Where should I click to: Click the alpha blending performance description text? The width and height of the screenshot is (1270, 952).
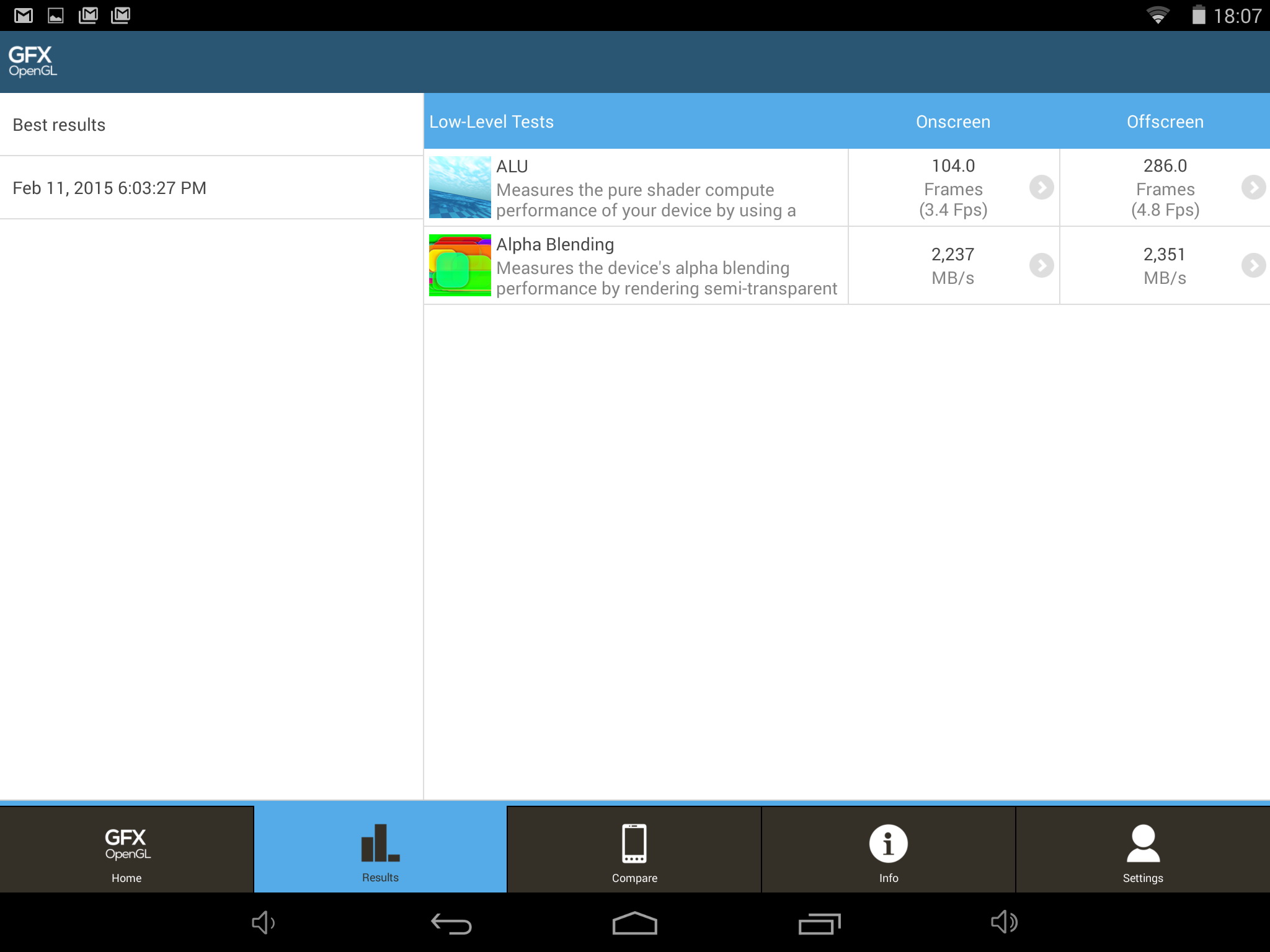[667, 278]
